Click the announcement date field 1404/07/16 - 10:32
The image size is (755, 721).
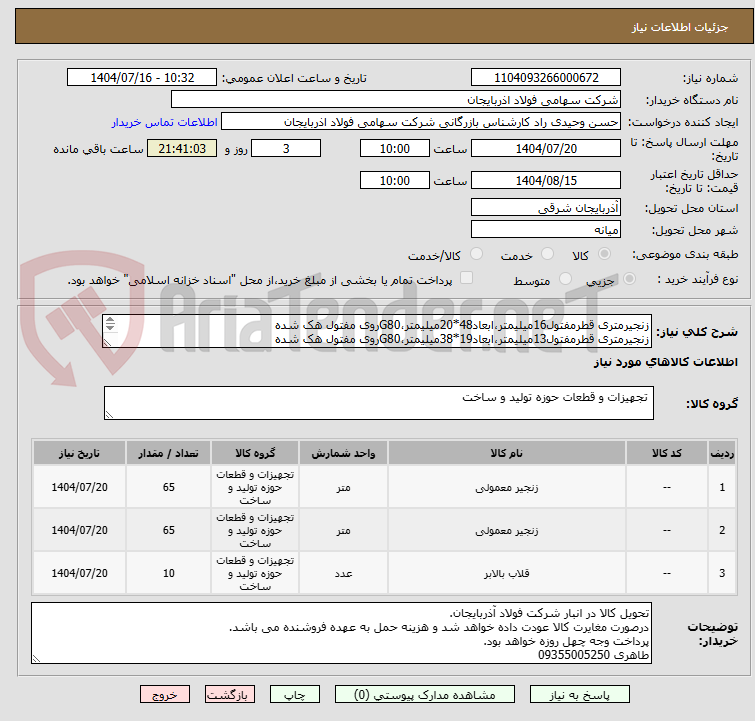click(142, 78)
